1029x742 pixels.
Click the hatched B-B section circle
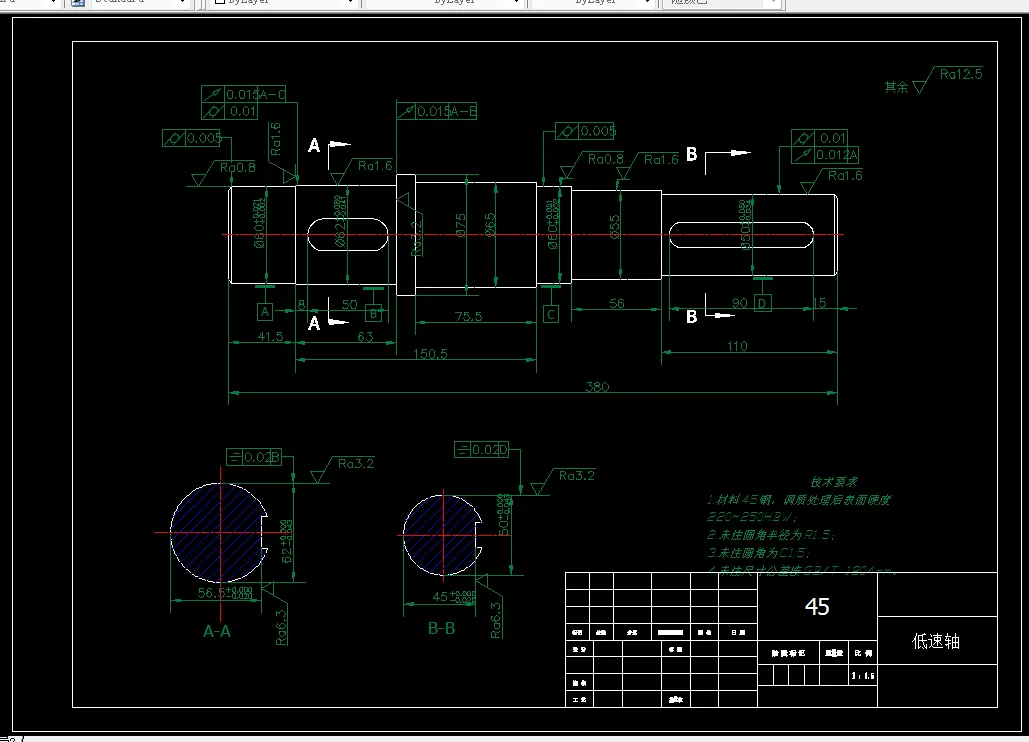442,535
